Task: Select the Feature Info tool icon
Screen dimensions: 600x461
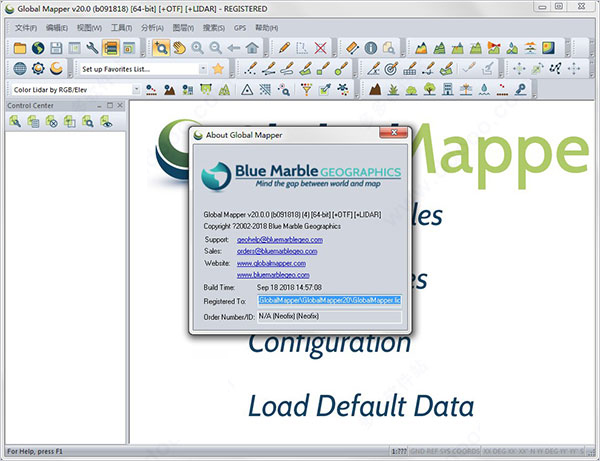Action: [370, 48]
